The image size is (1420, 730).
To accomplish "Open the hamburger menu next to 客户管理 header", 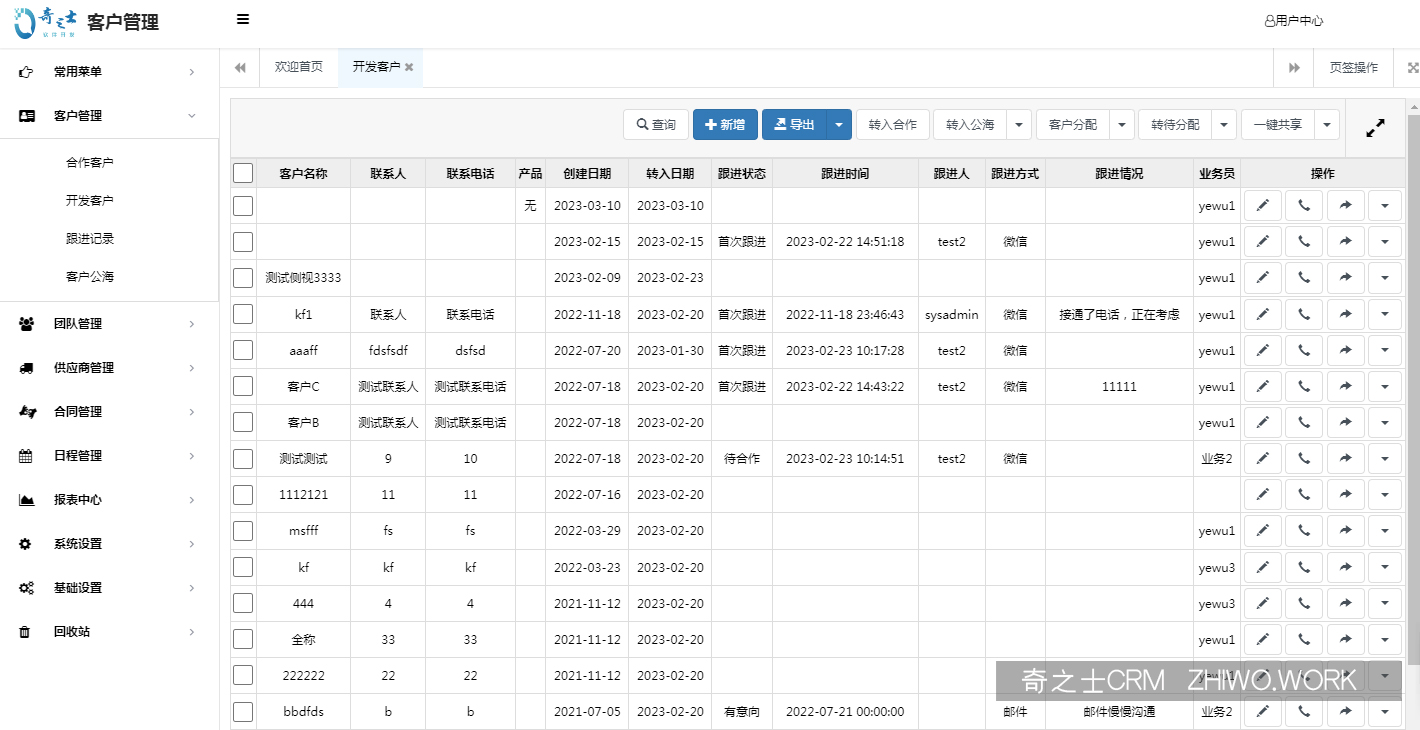I will coord(242,19).
